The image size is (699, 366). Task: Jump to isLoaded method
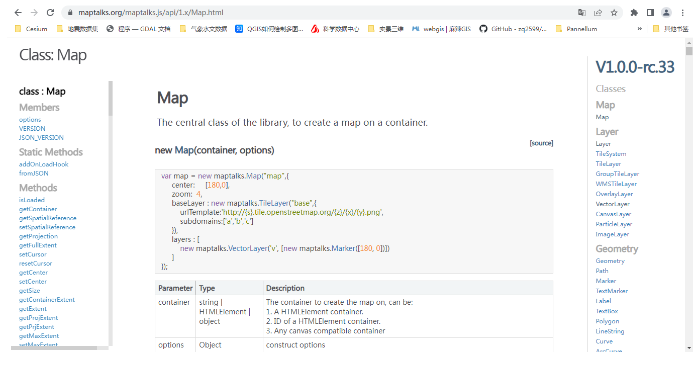(x=32, y=200)
